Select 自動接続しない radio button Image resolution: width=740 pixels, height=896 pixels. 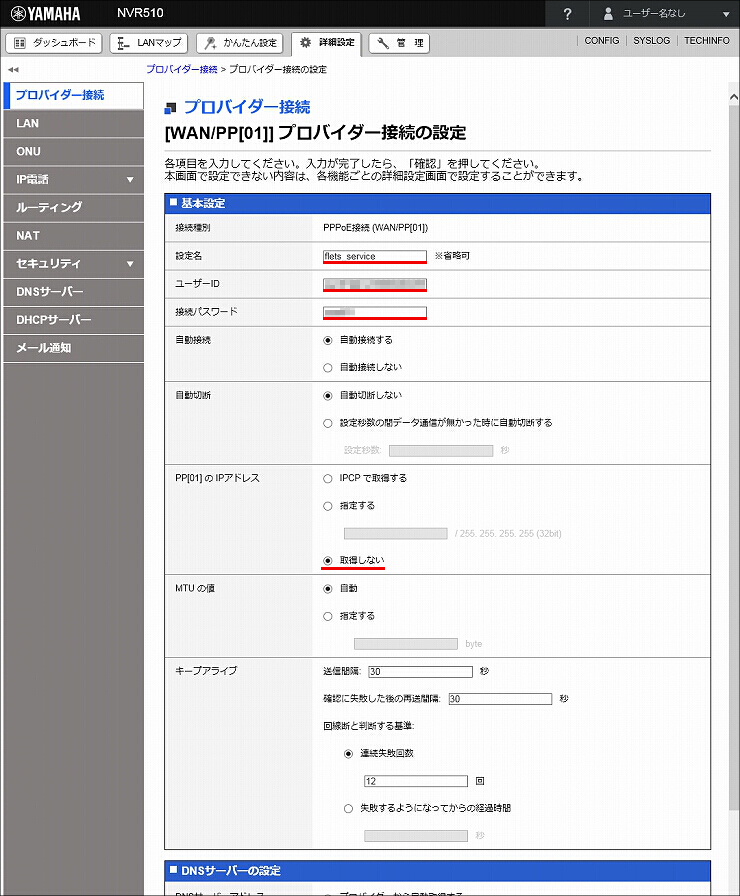click(x=327, y=368)
